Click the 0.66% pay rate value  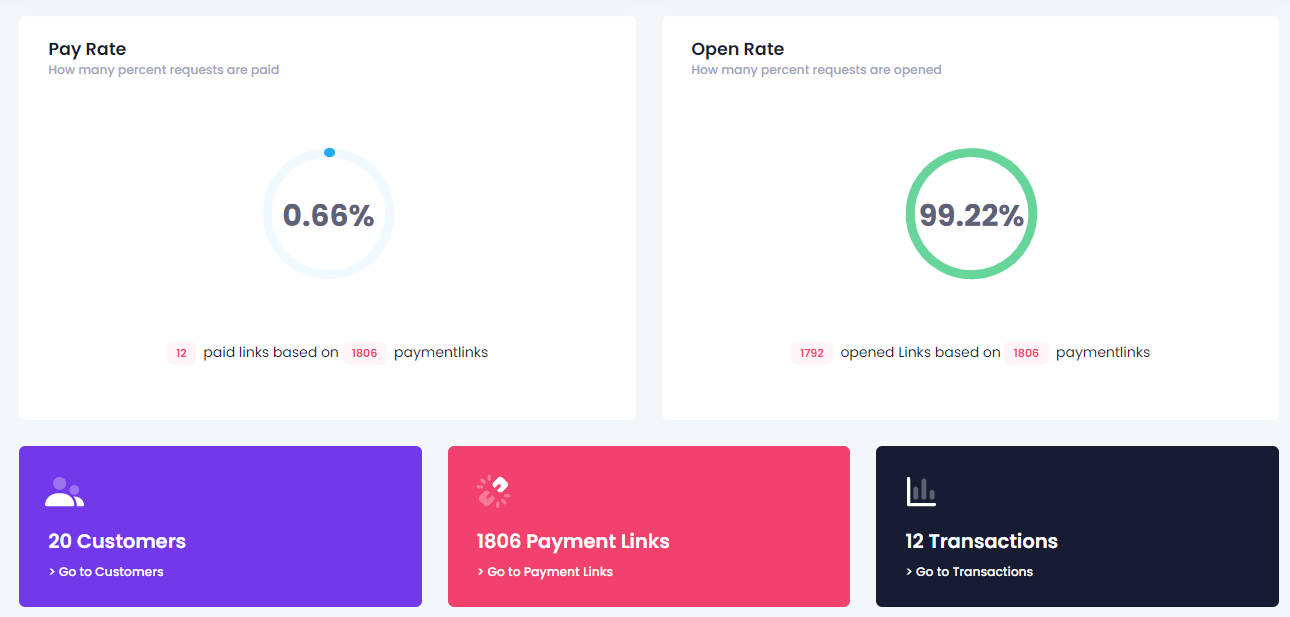[x=328, y=215]
